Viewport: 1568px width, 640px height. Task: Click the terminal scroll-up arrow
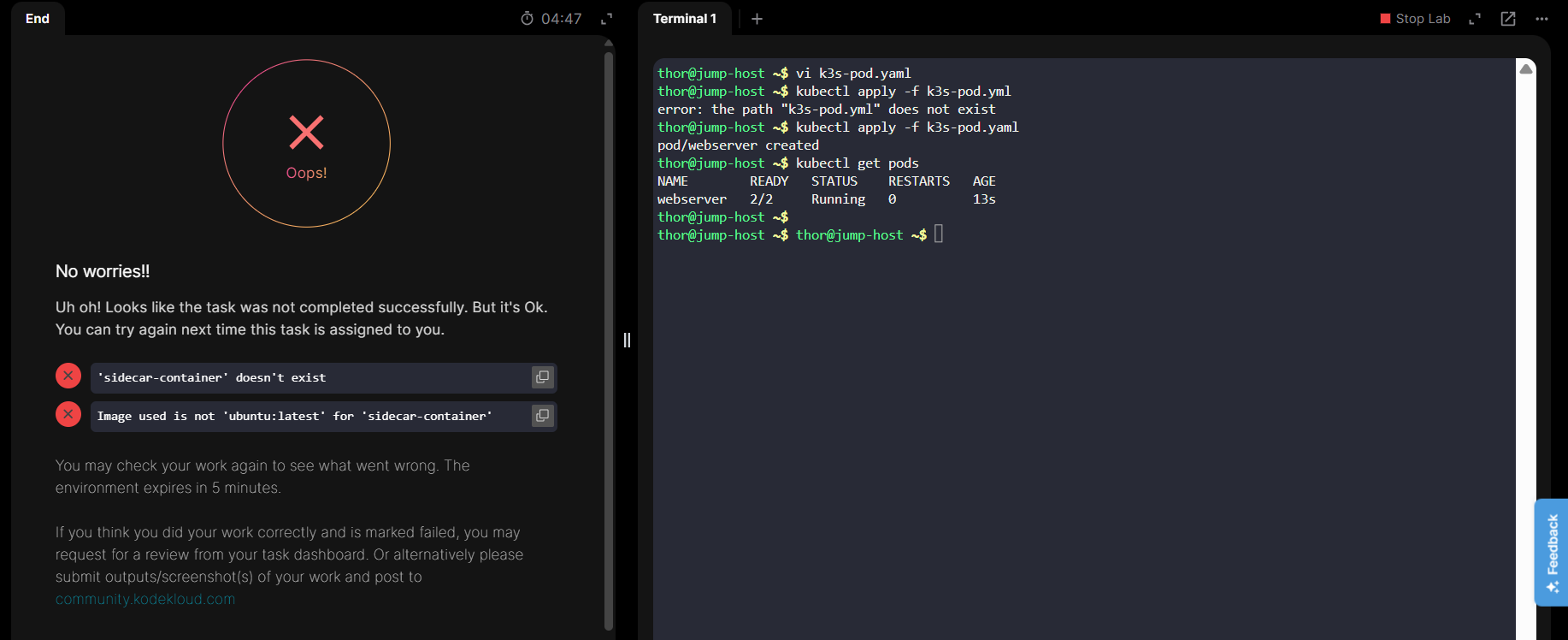click(x=1526, y=68)
